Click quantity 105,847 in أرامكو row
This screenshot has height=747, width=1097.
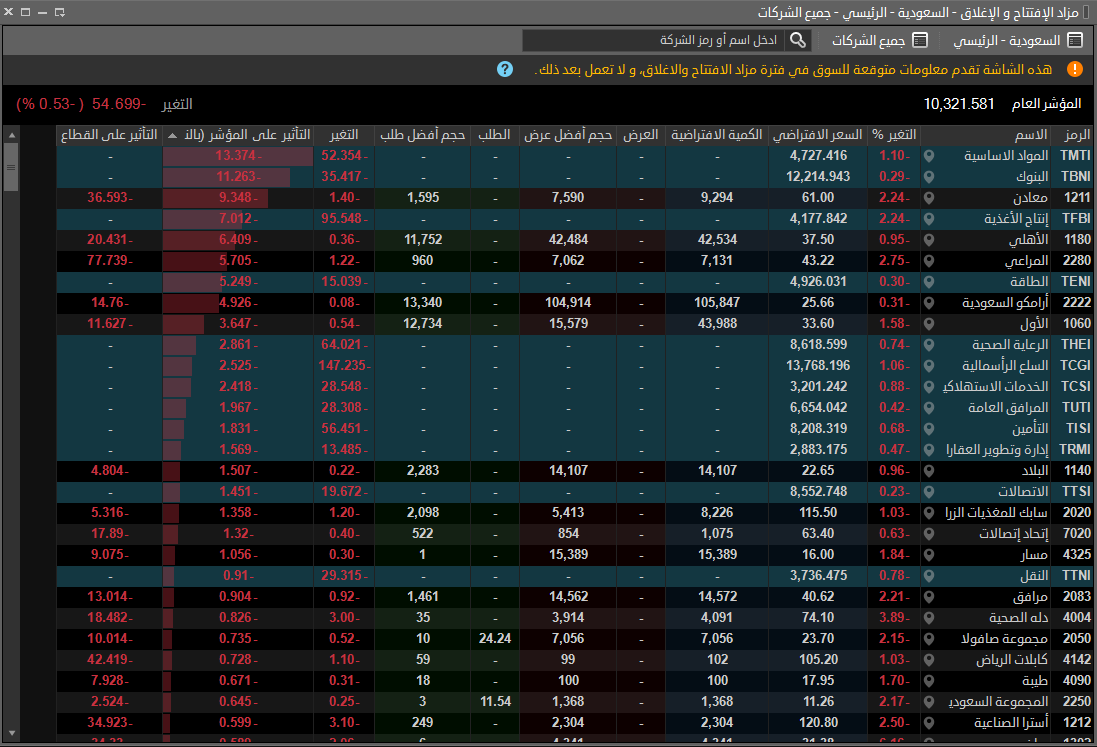(x=716, y=303)
